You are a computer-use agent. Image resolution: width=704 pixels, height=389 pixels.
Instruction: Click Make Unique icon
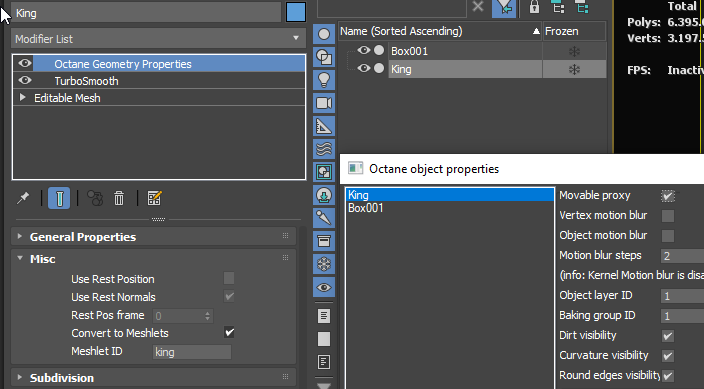click(95, 198)
